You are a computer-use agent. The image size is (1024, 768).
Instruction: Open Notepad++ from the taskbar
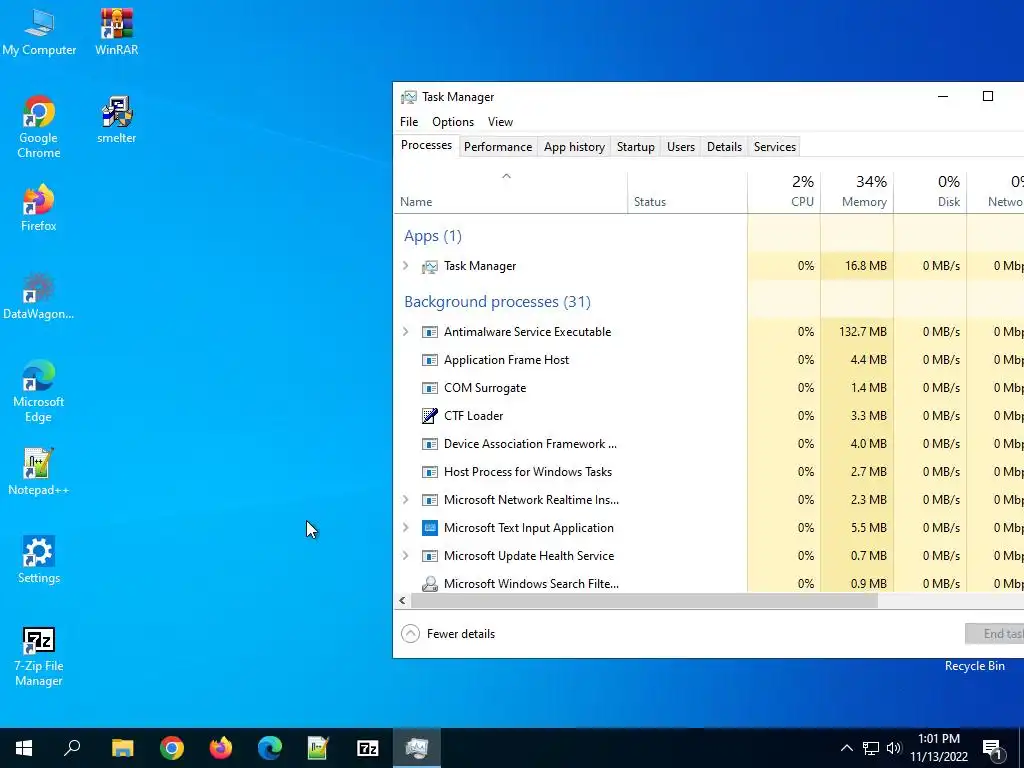(x=318, y=748)
